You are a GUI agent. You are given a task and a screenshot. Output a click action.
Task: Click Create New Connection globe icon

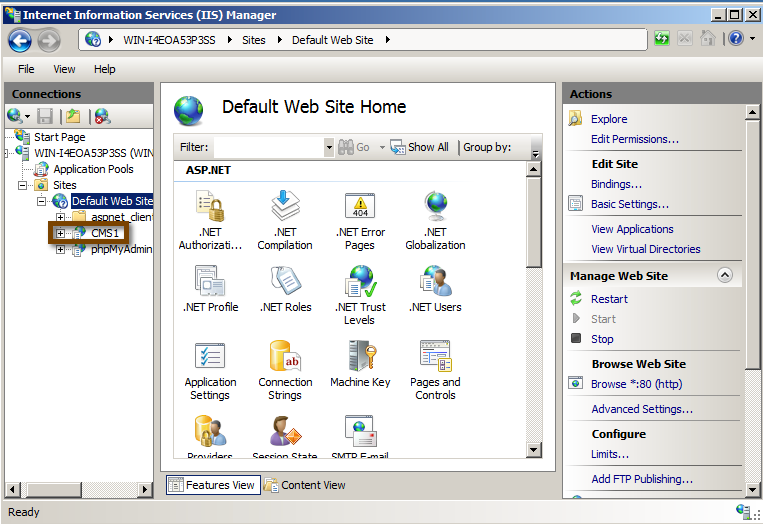[15, 116]
